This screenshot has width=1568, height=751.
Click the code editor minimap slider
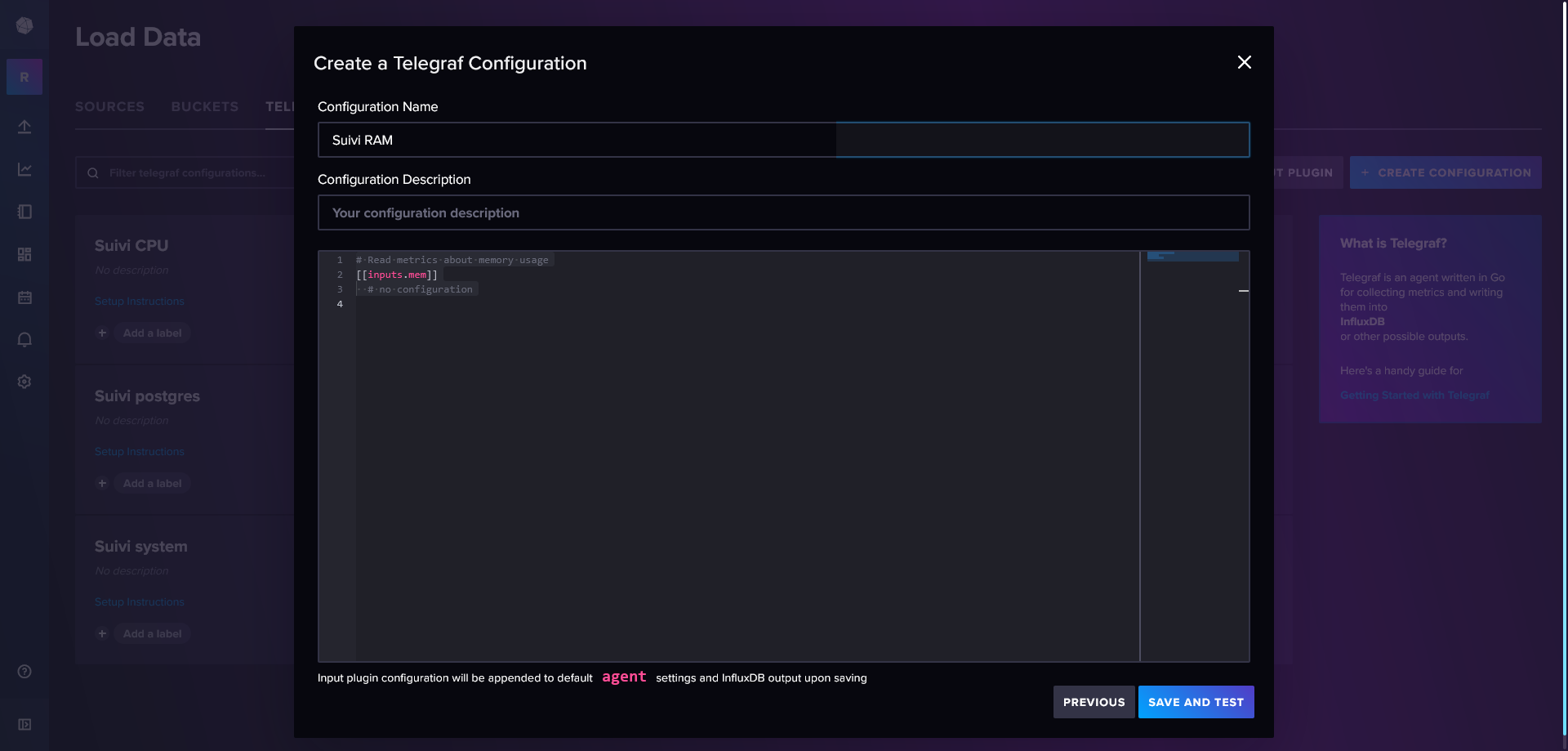click(1192, 257)
